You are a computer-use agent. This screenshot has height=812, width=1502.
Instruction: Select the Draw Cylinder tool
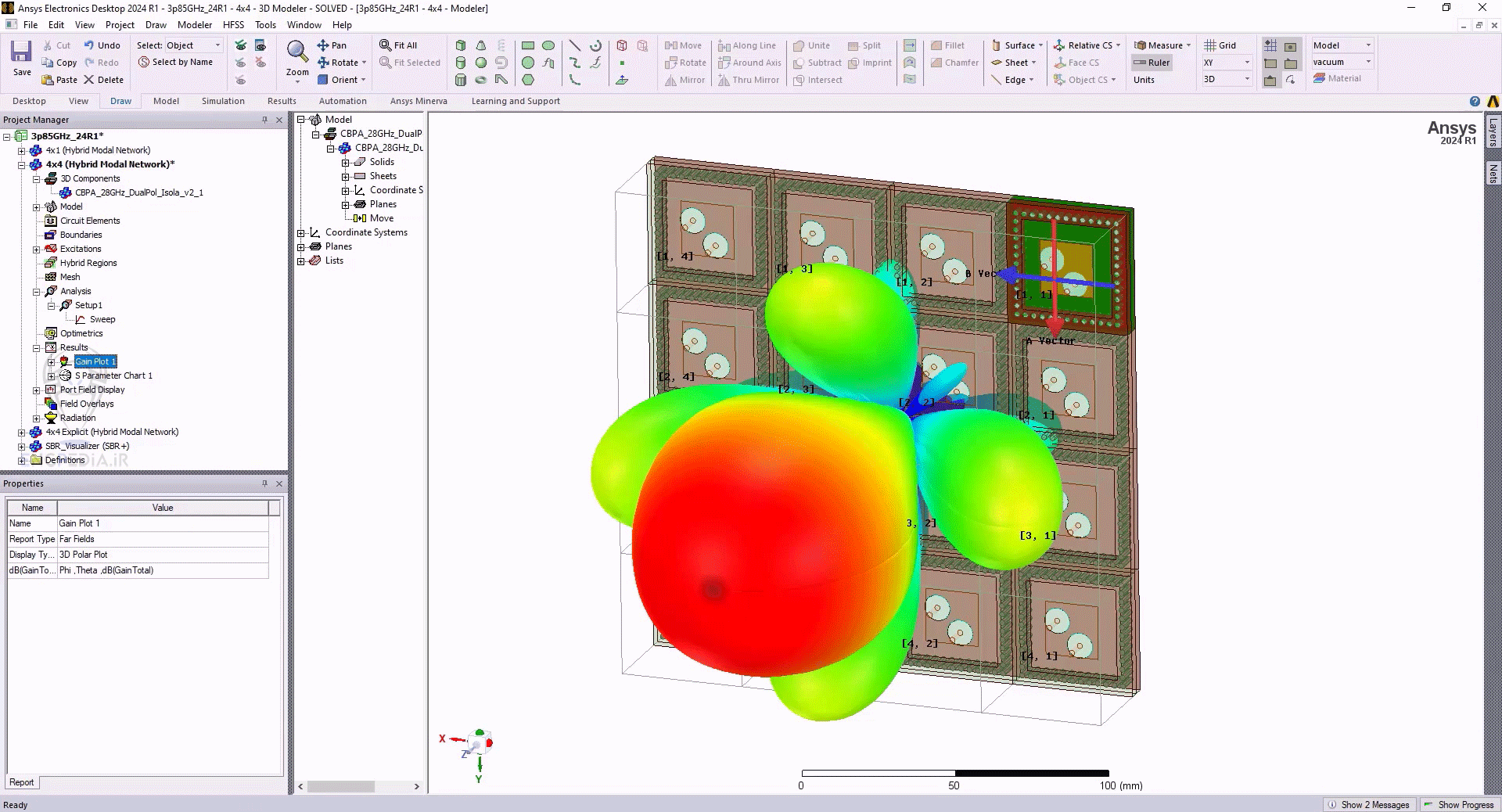[460, 63]
